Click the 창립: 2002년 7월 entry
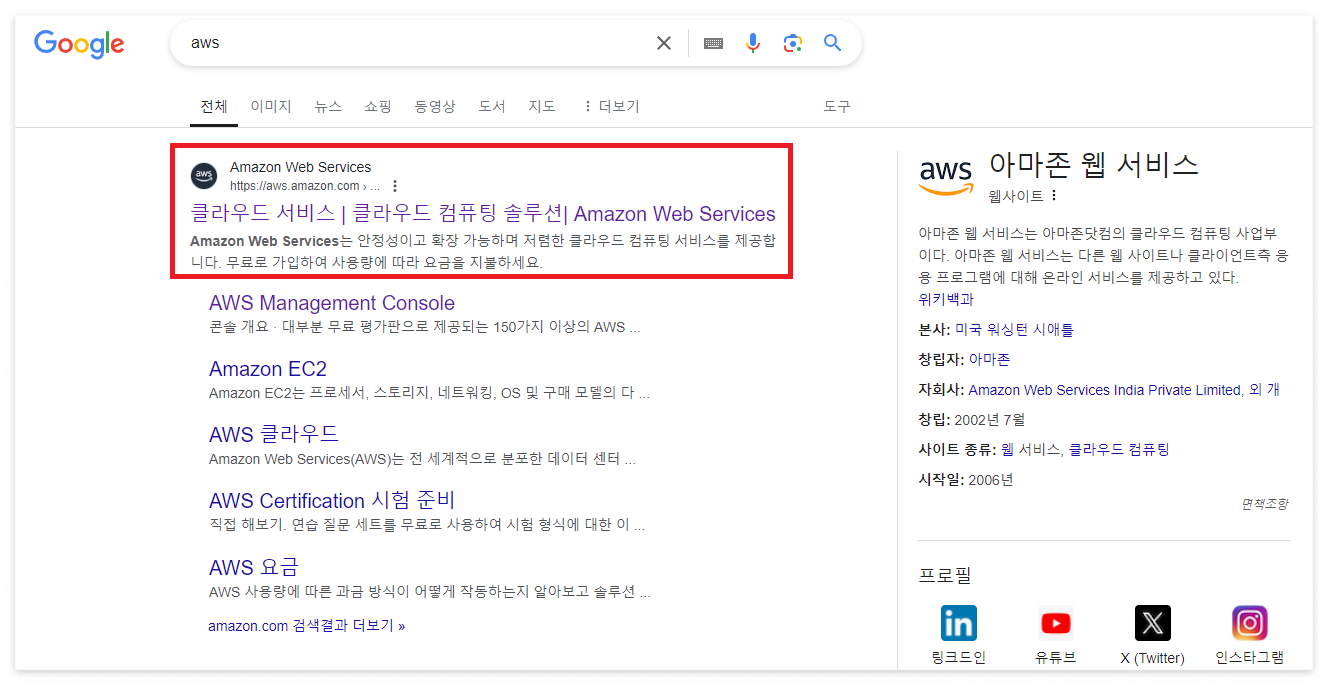1328x685 pixels. tap(971, 420)
